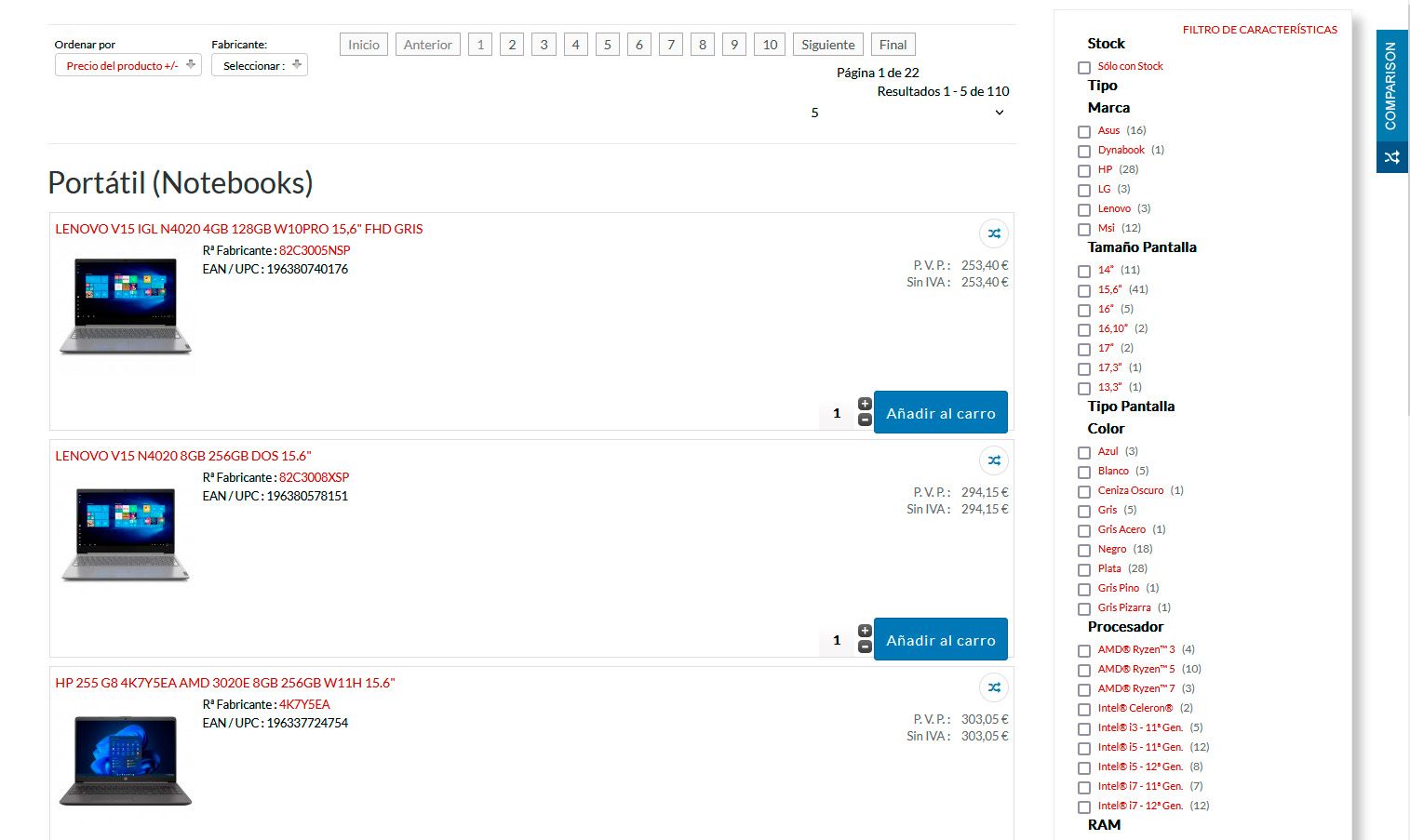The image size is (1410, 840).
Task: Filter by 15,6" screen size
Action: point(1084,291)
